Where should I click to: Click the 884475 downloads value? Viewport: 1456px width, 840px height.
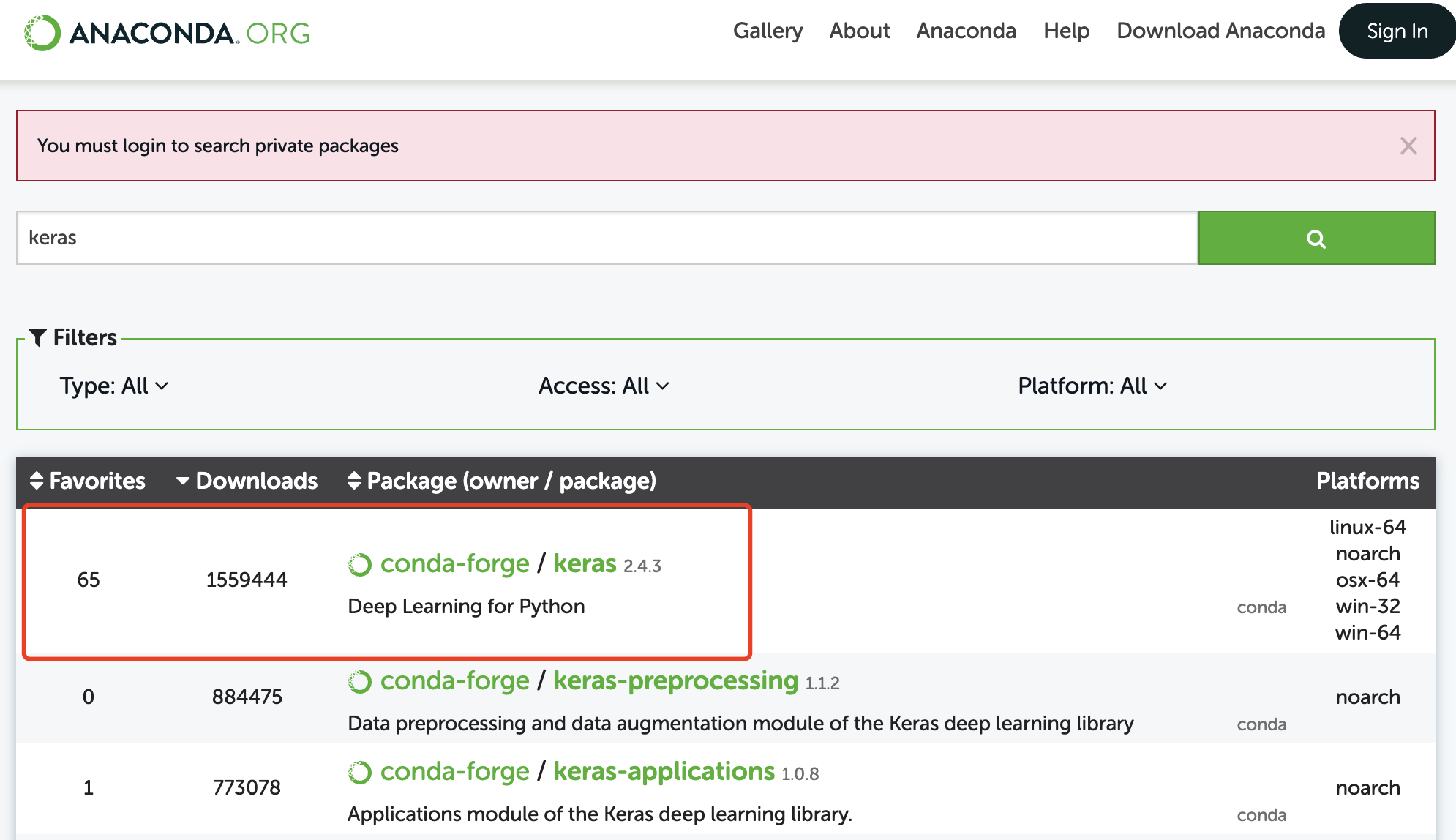click(x=247, y=697)
